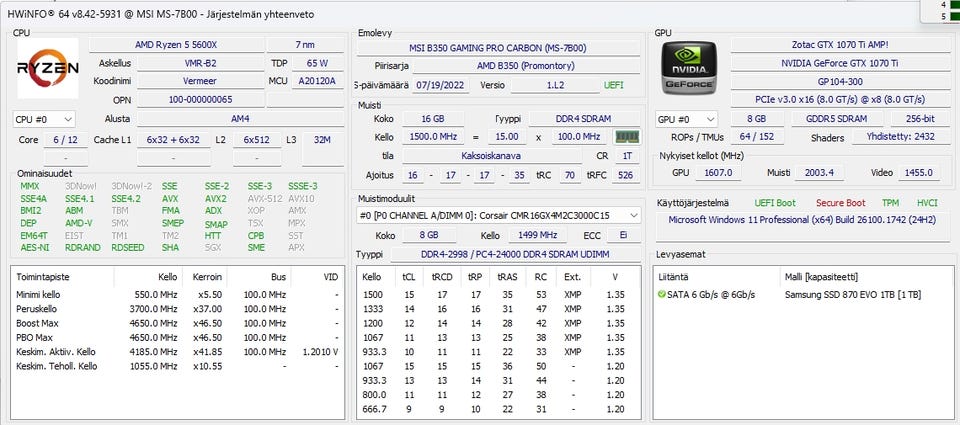
Task: Click the TPM indicator
Action: coord(890,203)
